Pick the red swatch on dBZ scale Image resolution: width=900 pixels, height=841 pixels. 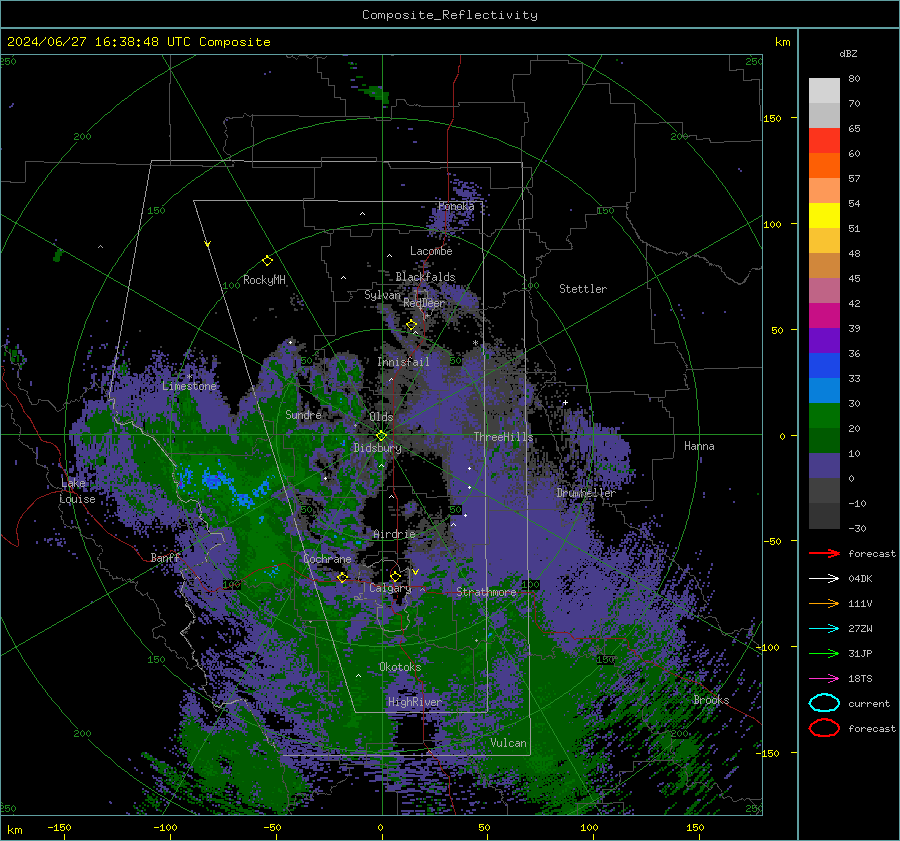click(824, 141)
